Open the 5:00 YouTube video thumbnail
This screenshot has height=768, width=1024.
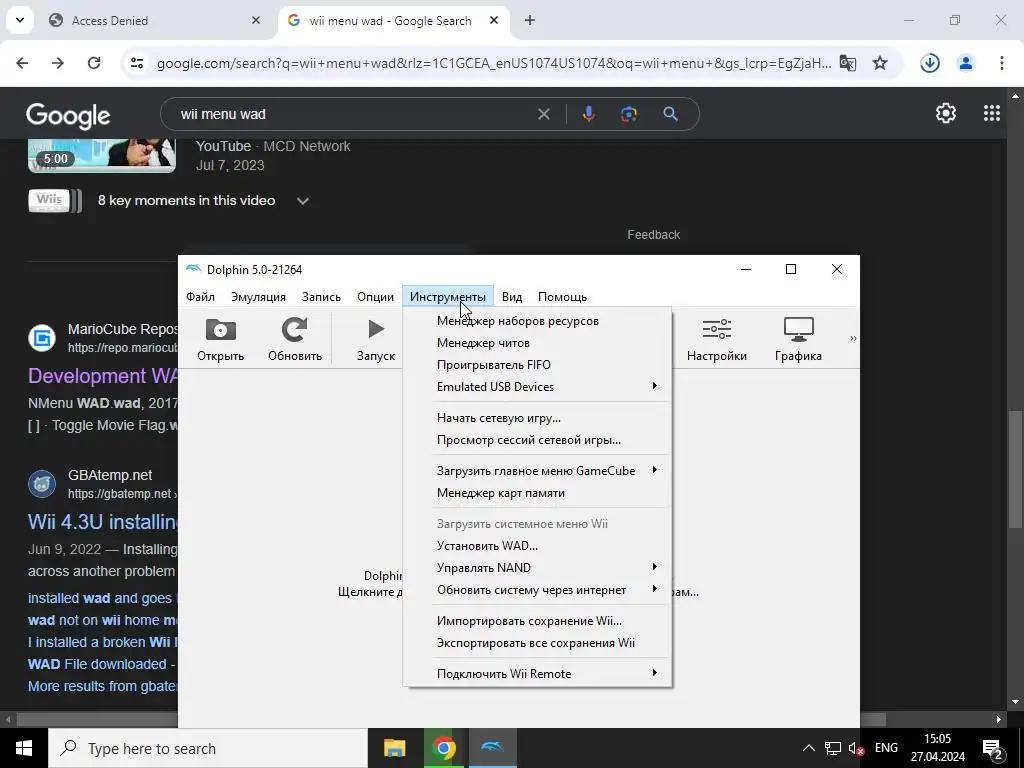tap(102, 155)
